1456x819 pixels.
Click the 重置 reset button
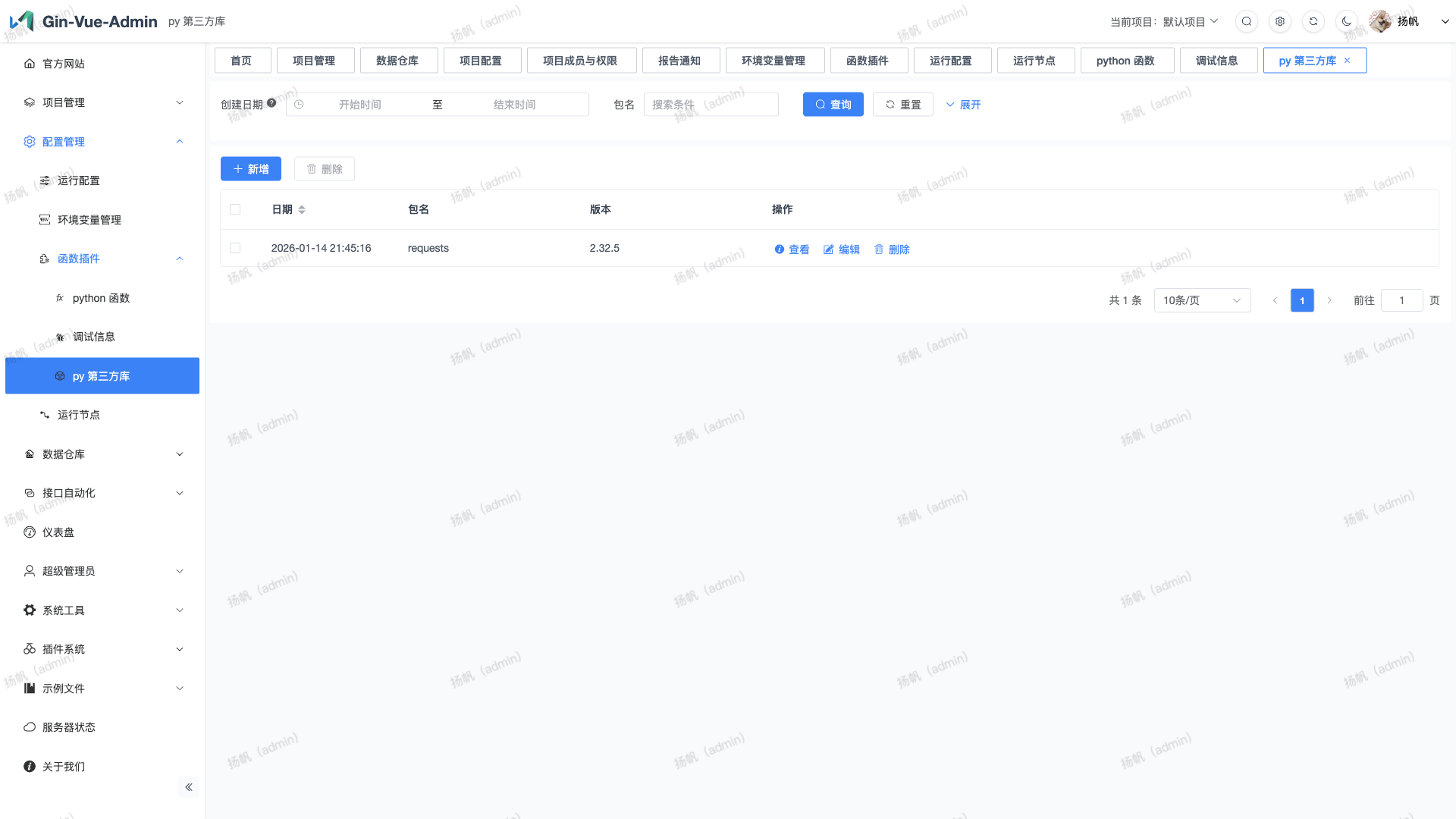pyautogui.click(x=903, y=105)
